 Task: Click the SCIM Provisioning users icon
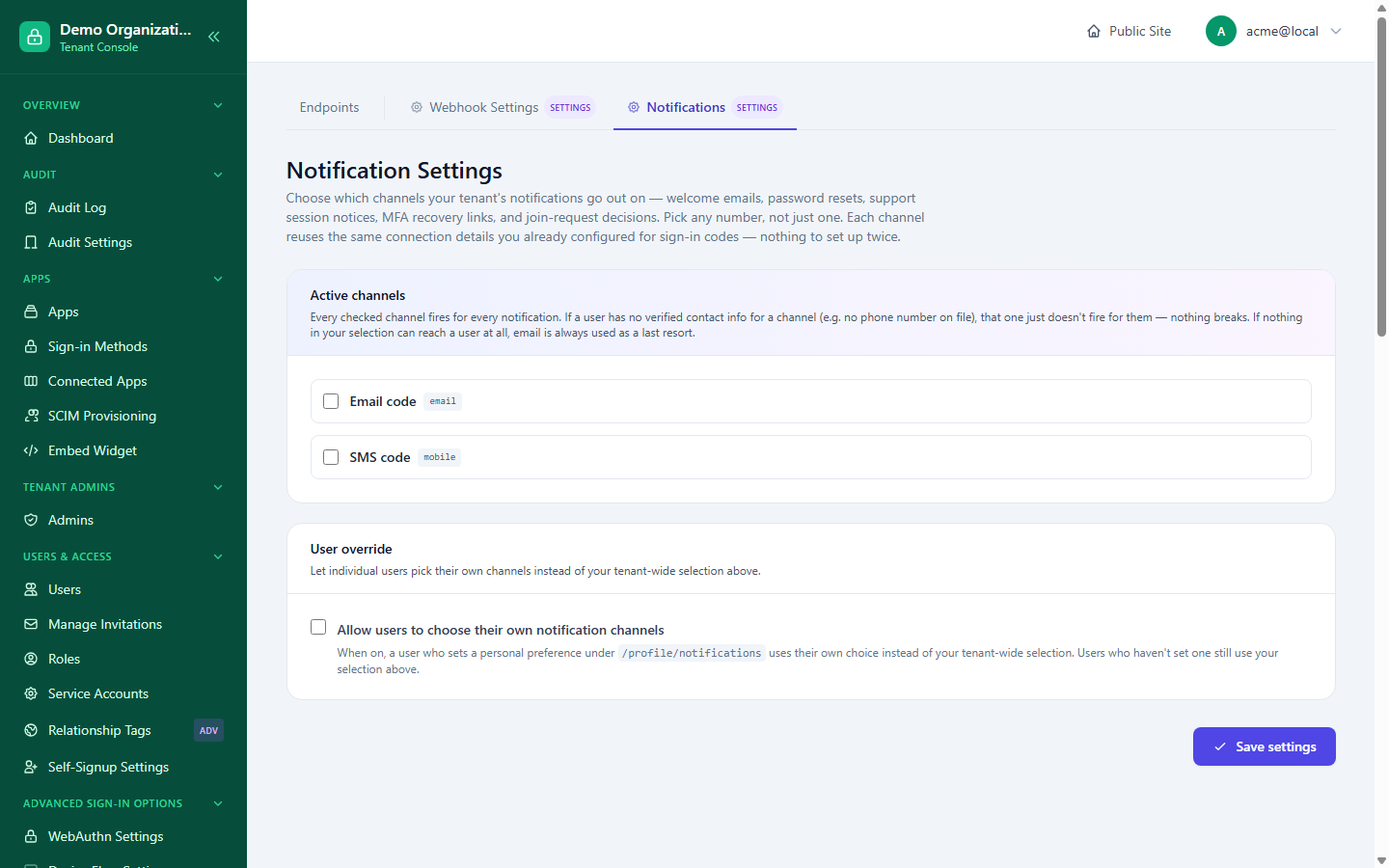(x=31, y=416)
